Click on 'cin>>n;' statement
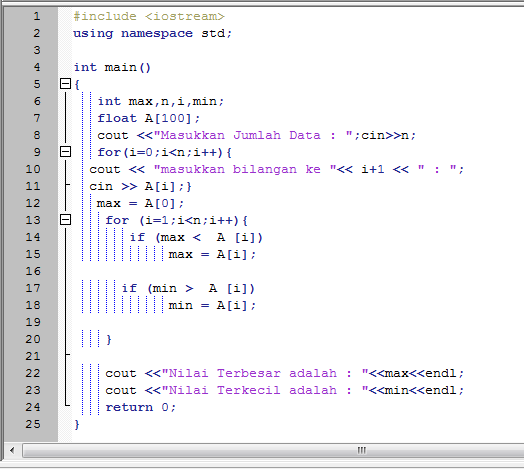Viewport: 524px width, 469px height. pyautogui.click(x=389, y=135)
